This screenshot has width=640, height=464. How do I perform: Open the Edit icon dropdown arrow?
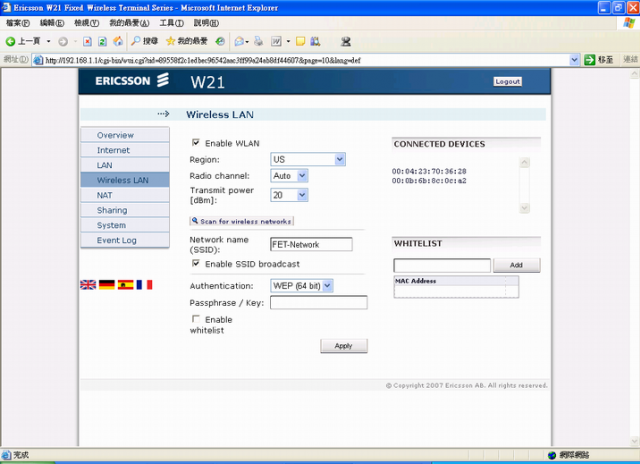pos(288,42)
